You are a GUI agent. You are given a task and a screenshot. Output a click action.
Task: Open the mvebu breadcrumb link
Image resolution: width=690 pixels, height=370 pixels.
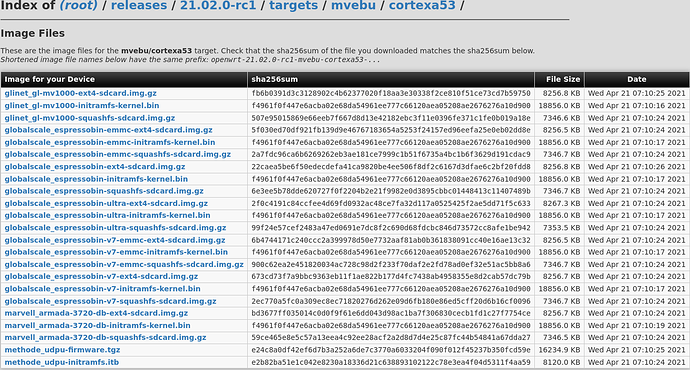pyautogui.click(x=353, y=5)
